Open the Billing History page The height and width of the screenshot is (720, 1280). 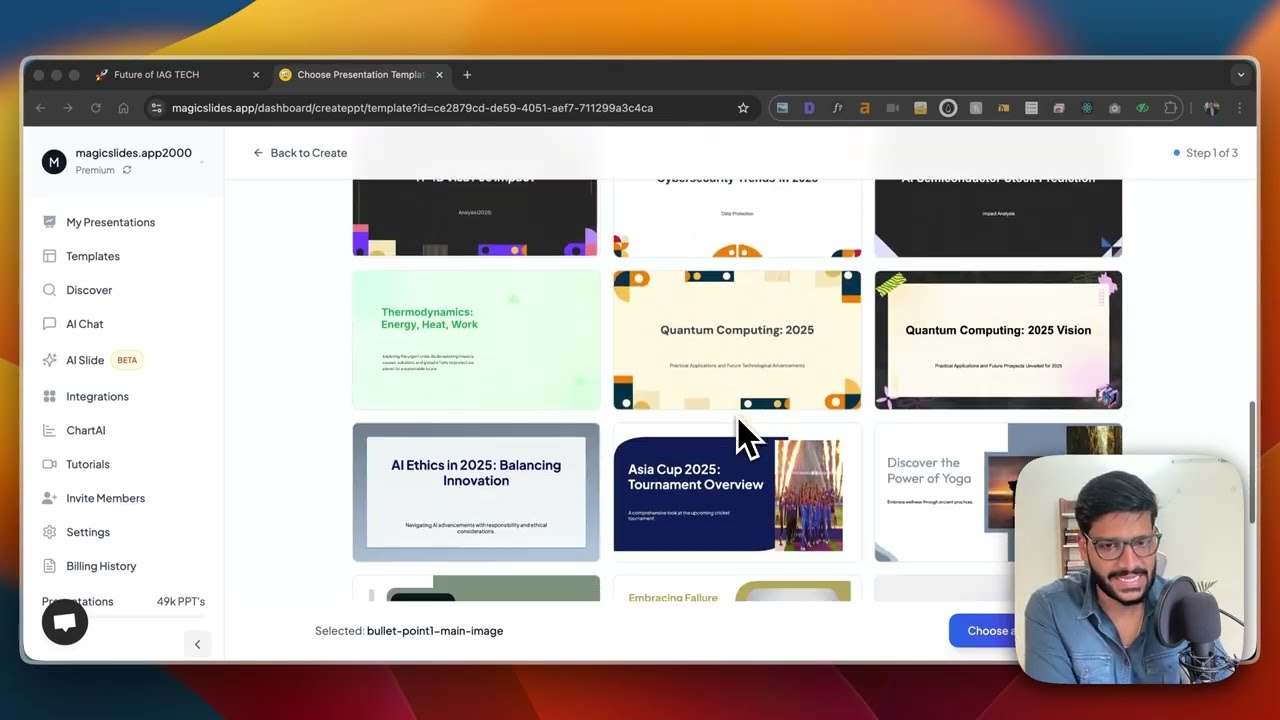89,566
